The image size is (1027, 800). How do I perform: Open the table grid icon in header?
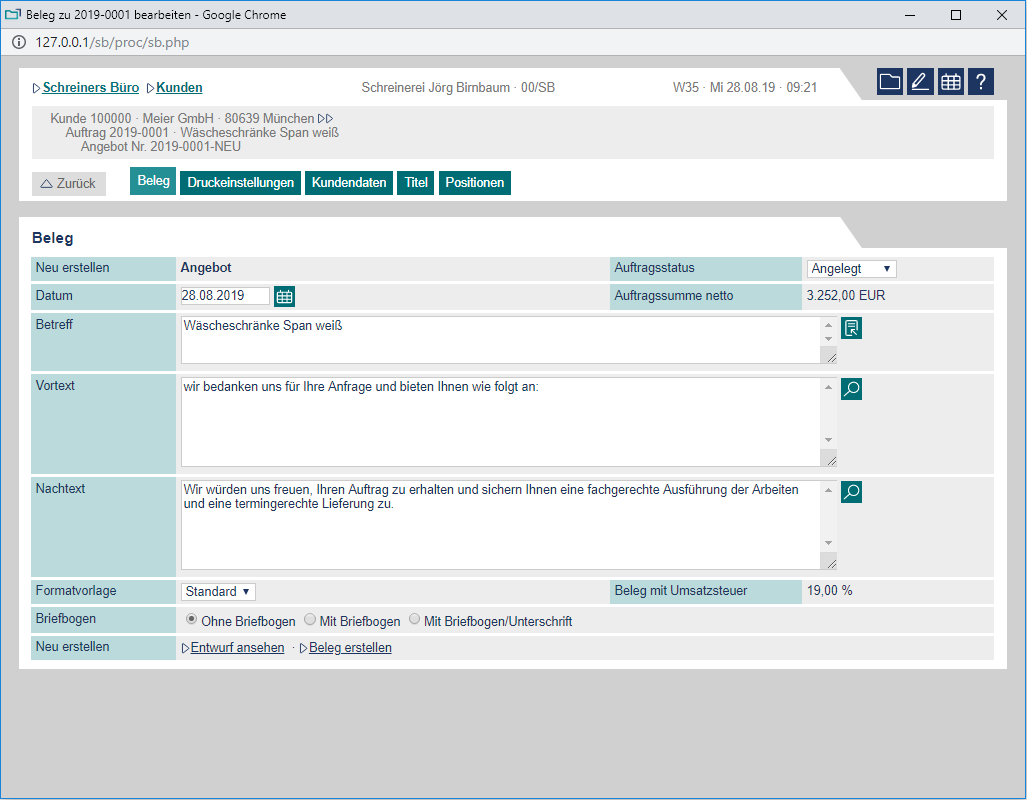tap(951, 82)
